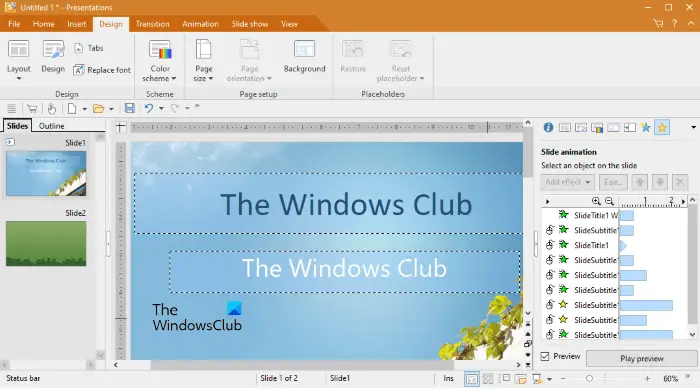700x390 pixels.
Task: Switch to the Home ribbon tab
Action: (44, 24)
